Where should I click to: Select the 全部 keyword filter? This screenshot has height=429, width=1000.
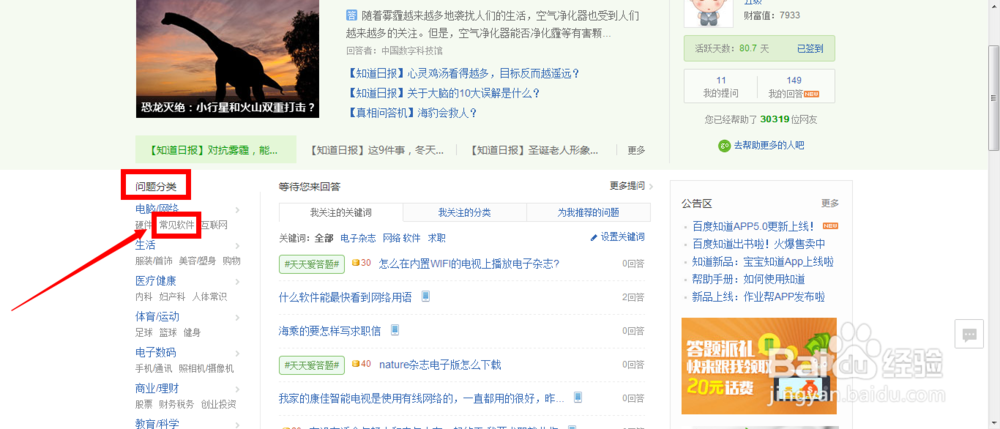click(324, 238)
